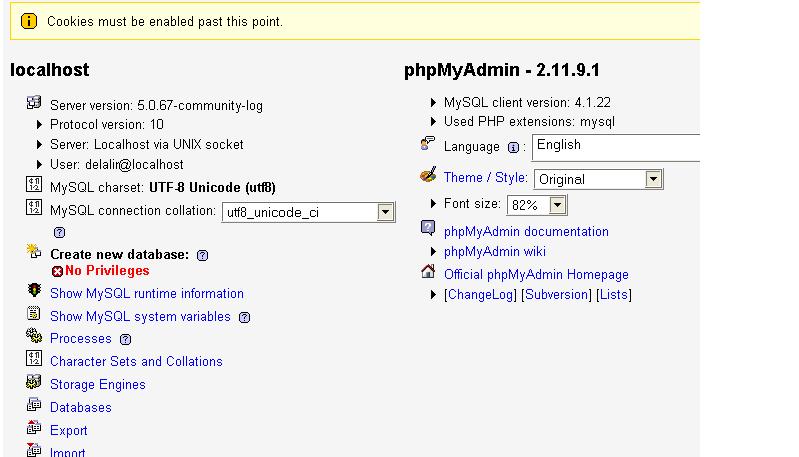Click the red No Privileges error icon
Image resolution: width=799 pixels, height=457 pixels.
click(x=57, y=271)
